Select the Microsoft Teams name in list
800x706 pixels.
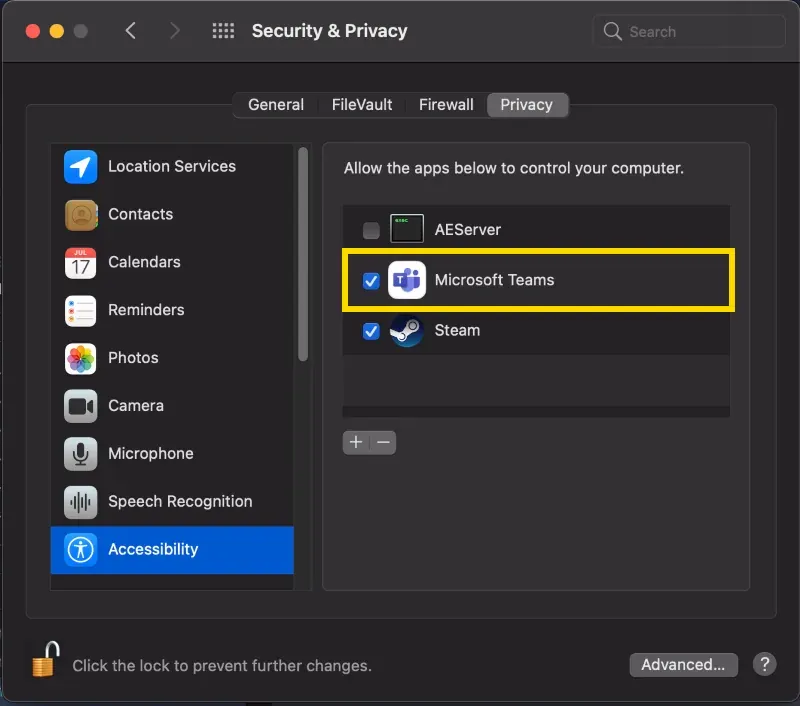494,280
